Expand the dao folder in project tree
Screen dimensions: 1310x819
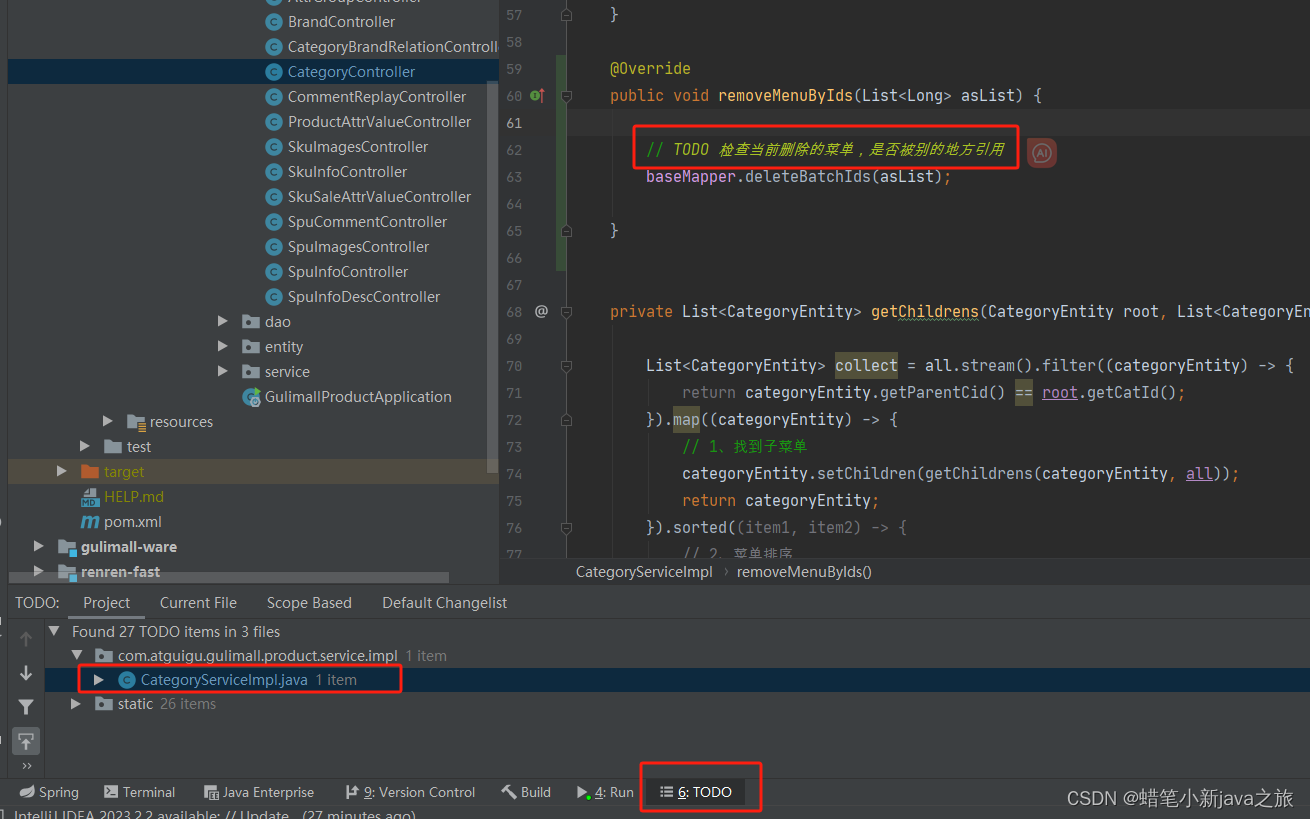click(223, 321)
